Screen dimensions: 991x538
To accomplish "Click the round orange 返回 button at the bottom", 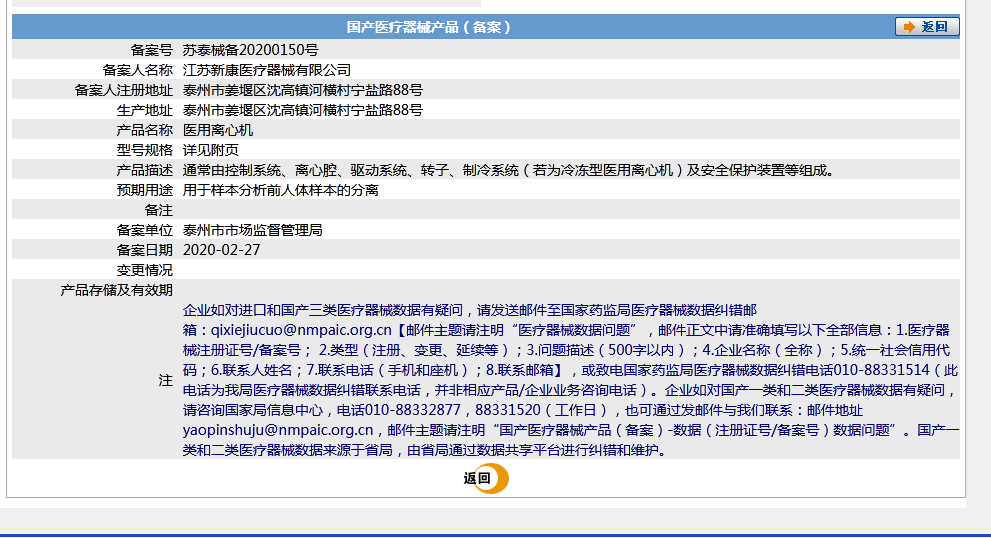I will pyautogui.click(x=486, y=479).
